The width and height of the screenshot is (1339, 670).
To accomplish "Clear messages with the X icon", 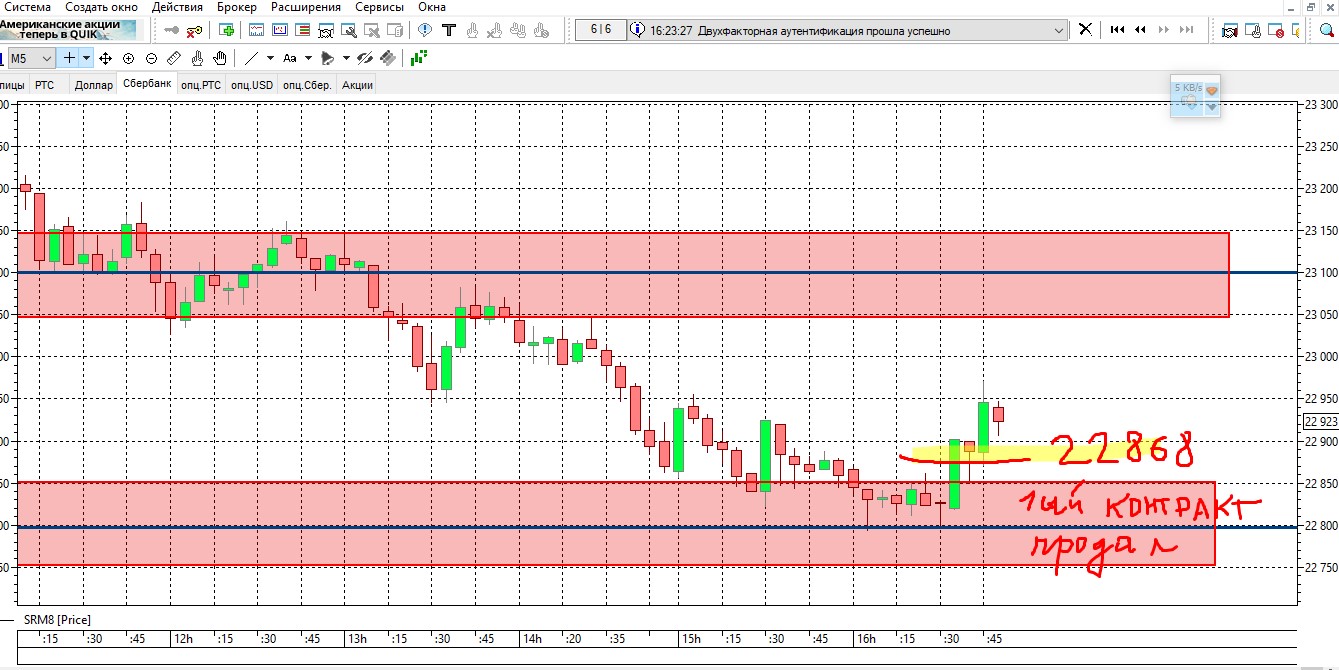I will pyautogui.click(x=1085, y=29).
